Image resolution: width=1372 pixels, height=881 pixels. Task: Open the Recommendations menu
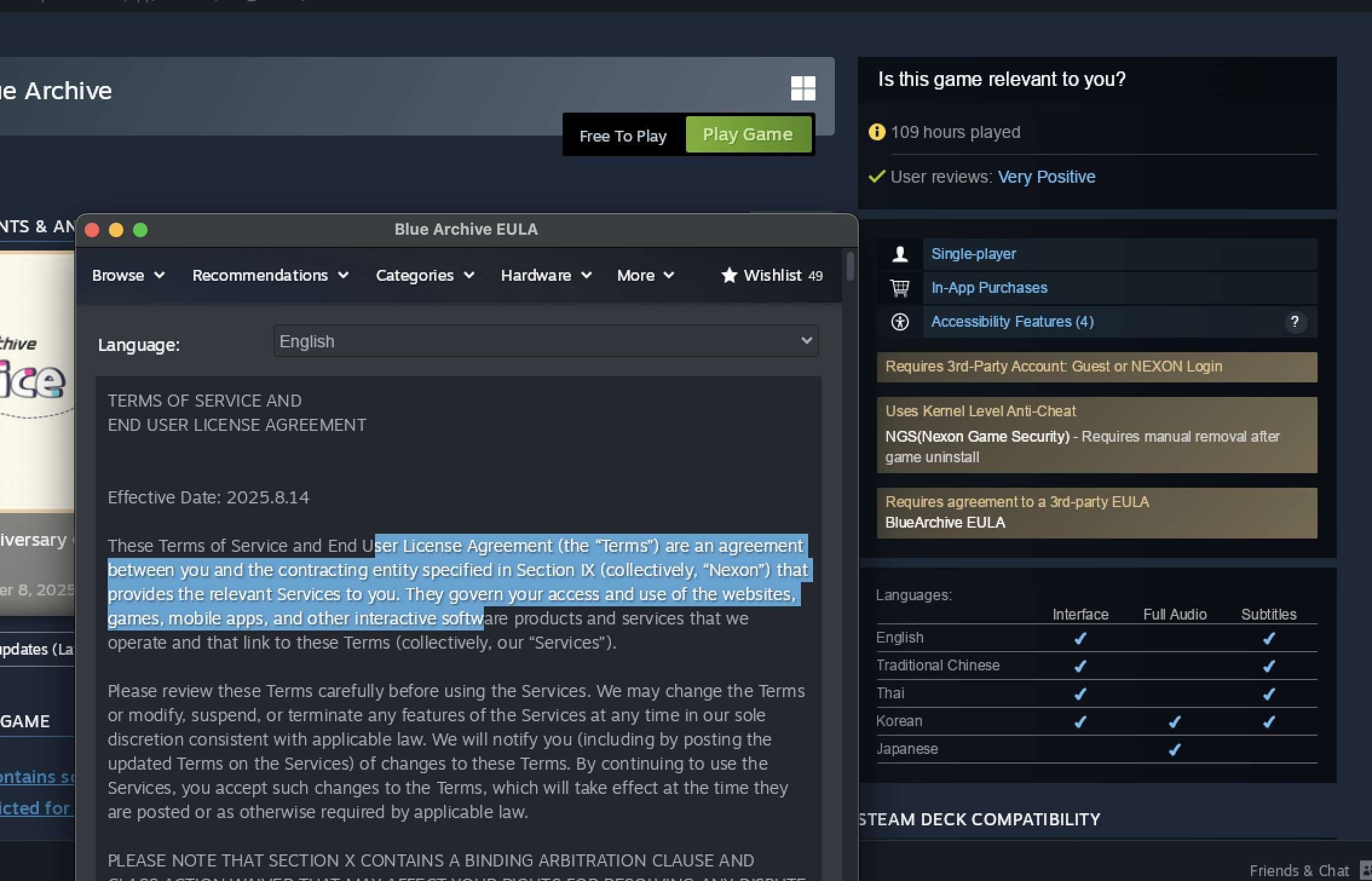(x=270, y=275)
